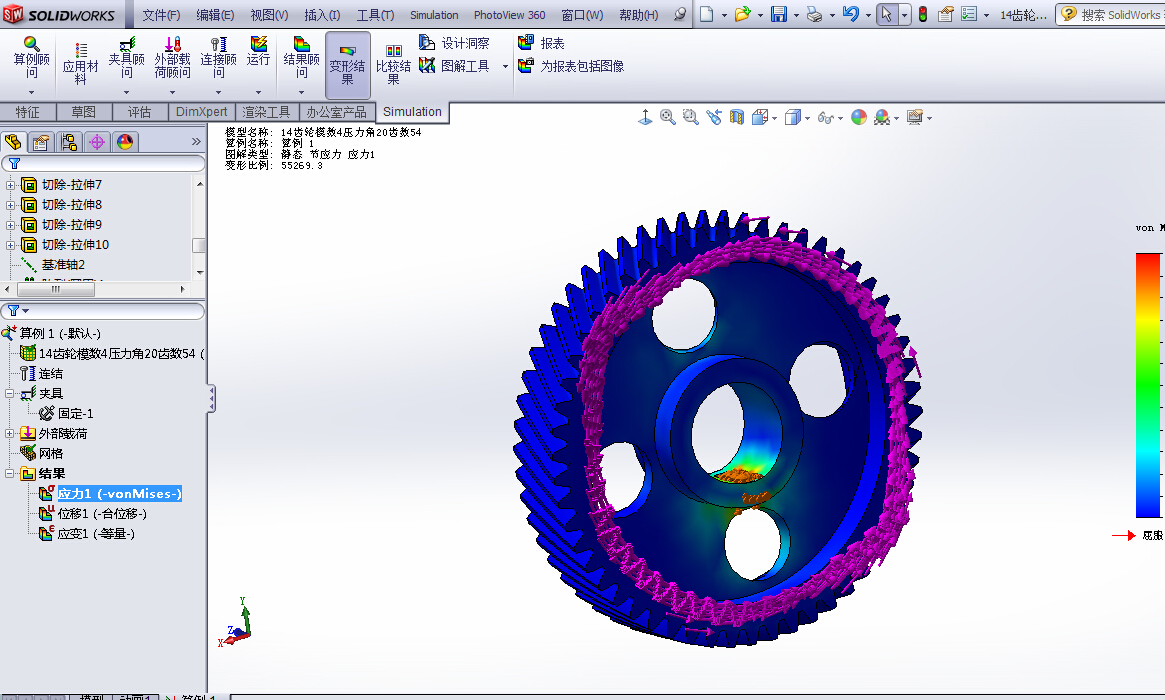Switch to the 草图 tab
The height and width of the screenshot is (700, 1165).
coord(83,111)
